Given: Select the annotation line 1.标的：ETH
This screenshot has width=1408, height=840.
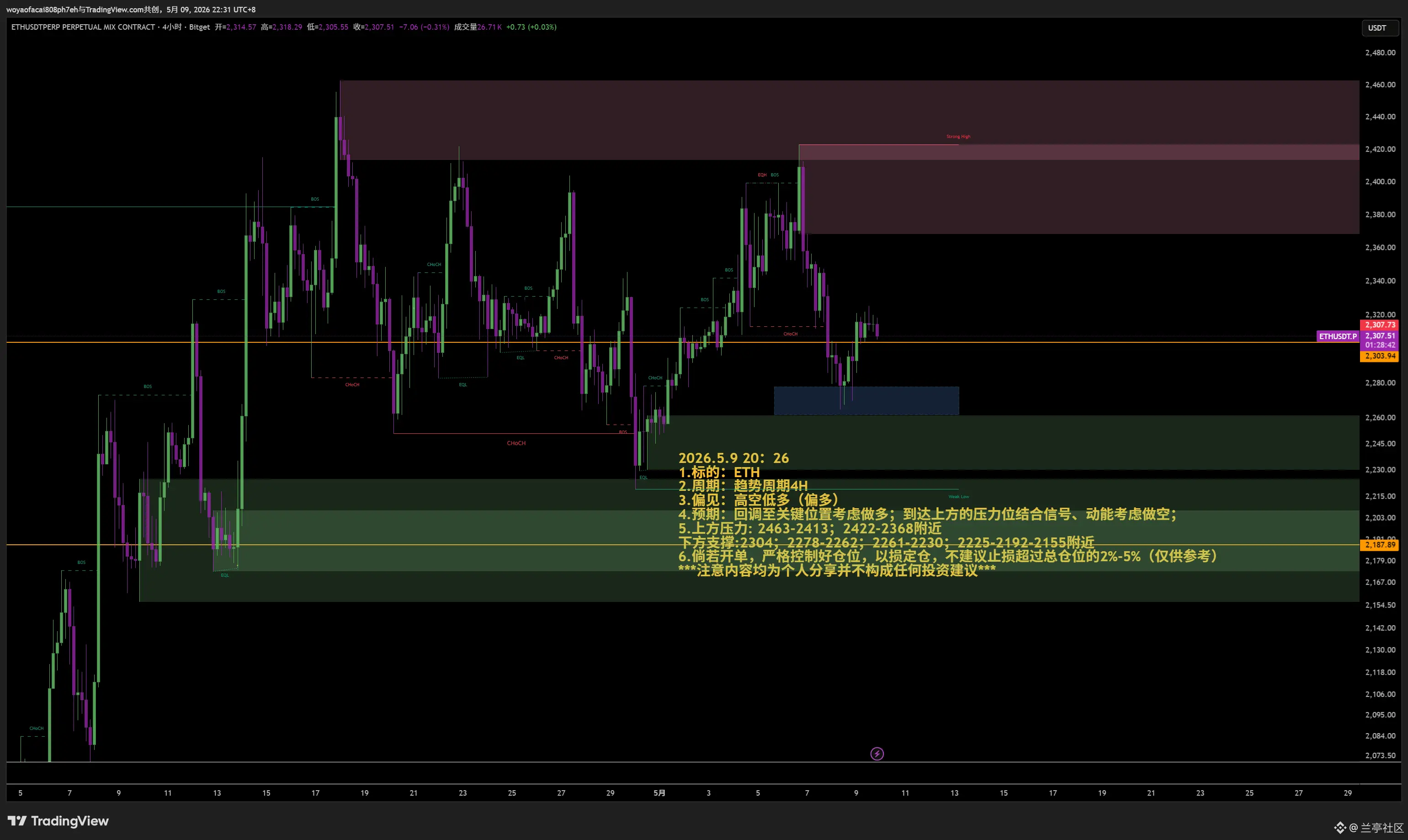Looking at the screenshot, I should [x=719, y=472].
